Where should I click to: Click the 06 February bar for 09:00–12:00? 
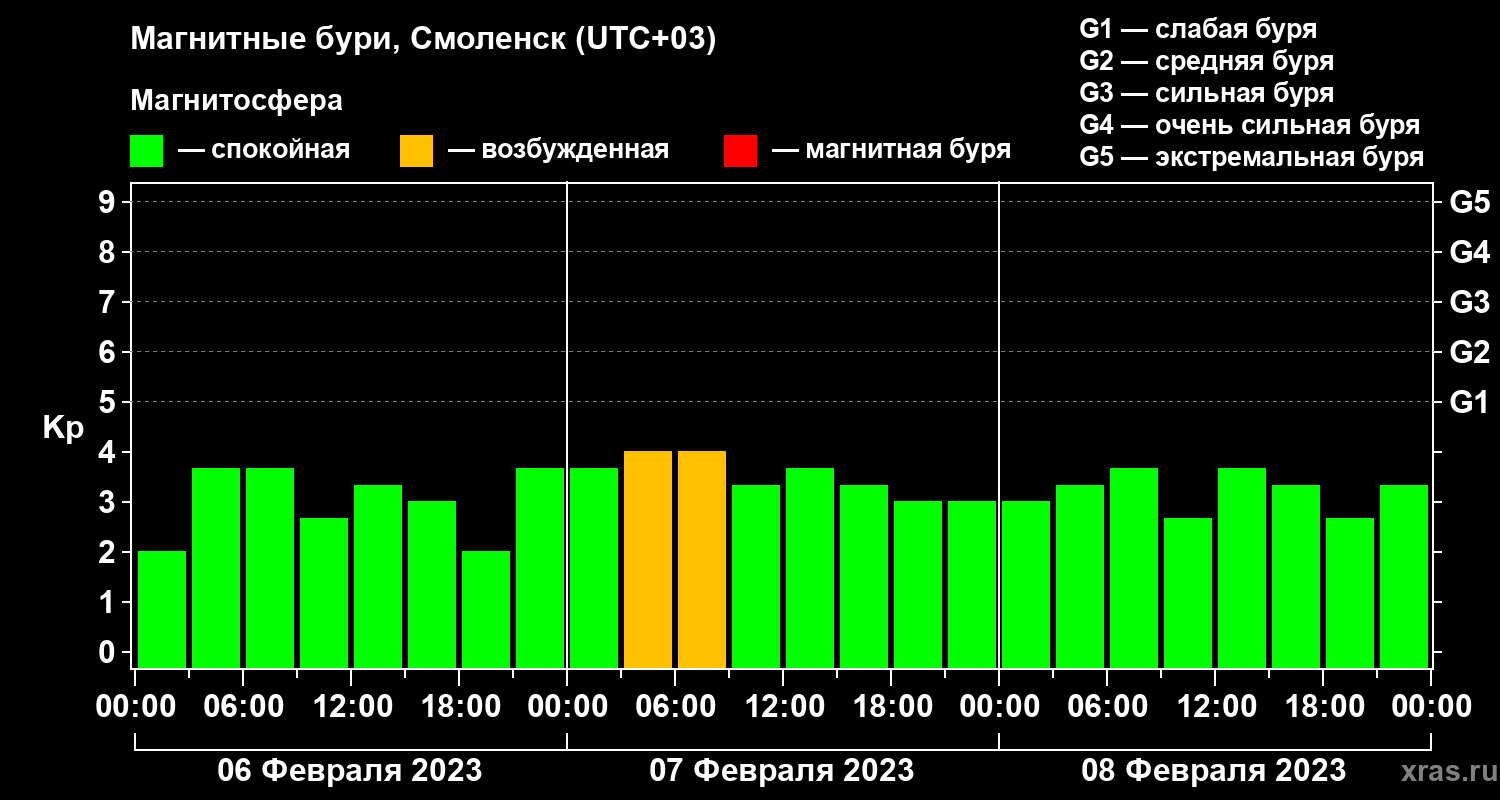click(324, 592)
